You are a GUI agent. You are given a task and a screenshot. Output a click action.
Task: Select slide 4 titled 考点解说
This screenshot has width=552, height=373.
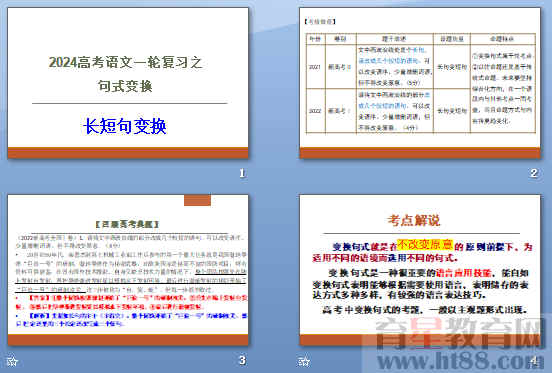point(420,270)
